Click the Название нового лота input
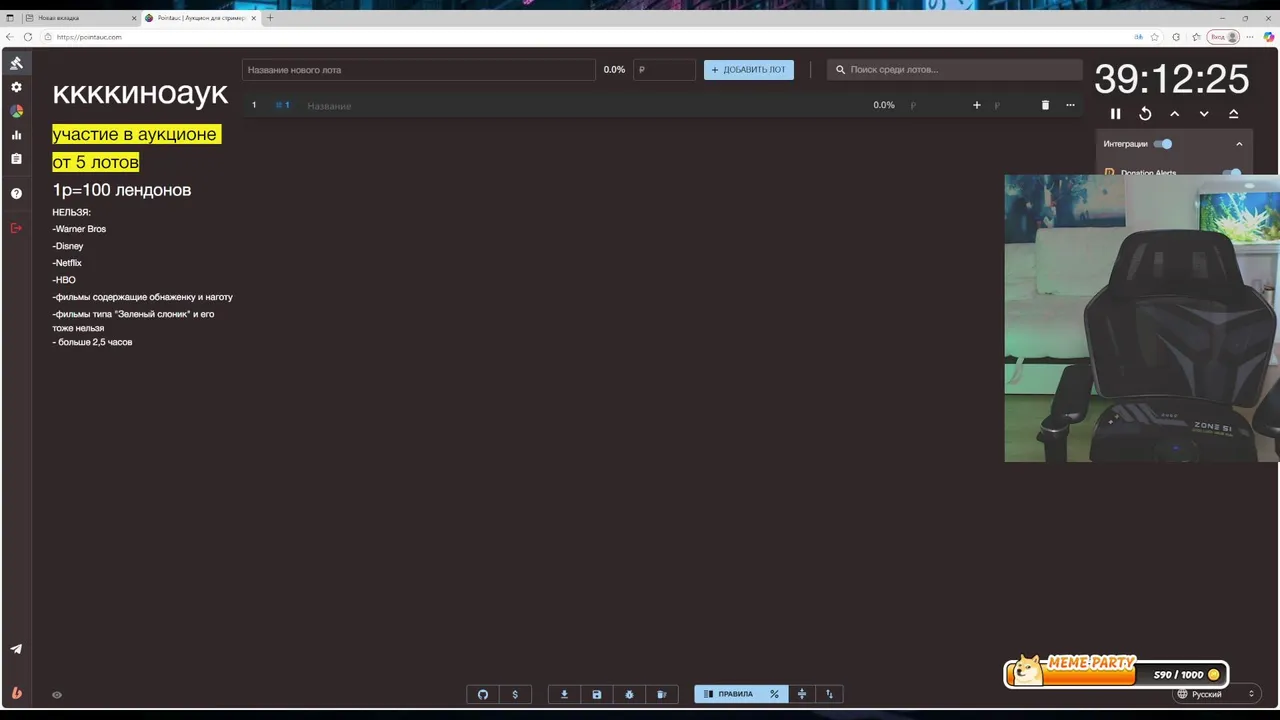The width and height of the screenshot is (1280, 720). pos(419,70)
